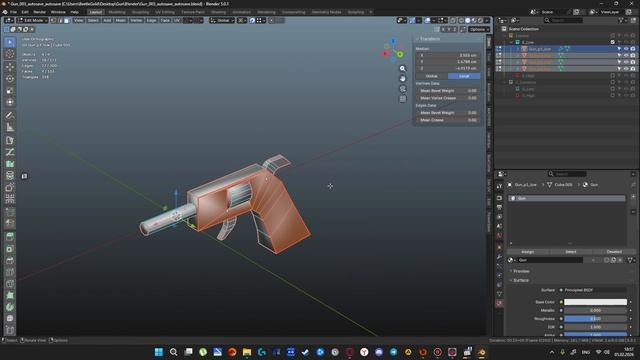Expand the Preview panel in material properties
This screenshot has width=640, height=360.
point(521,271)
